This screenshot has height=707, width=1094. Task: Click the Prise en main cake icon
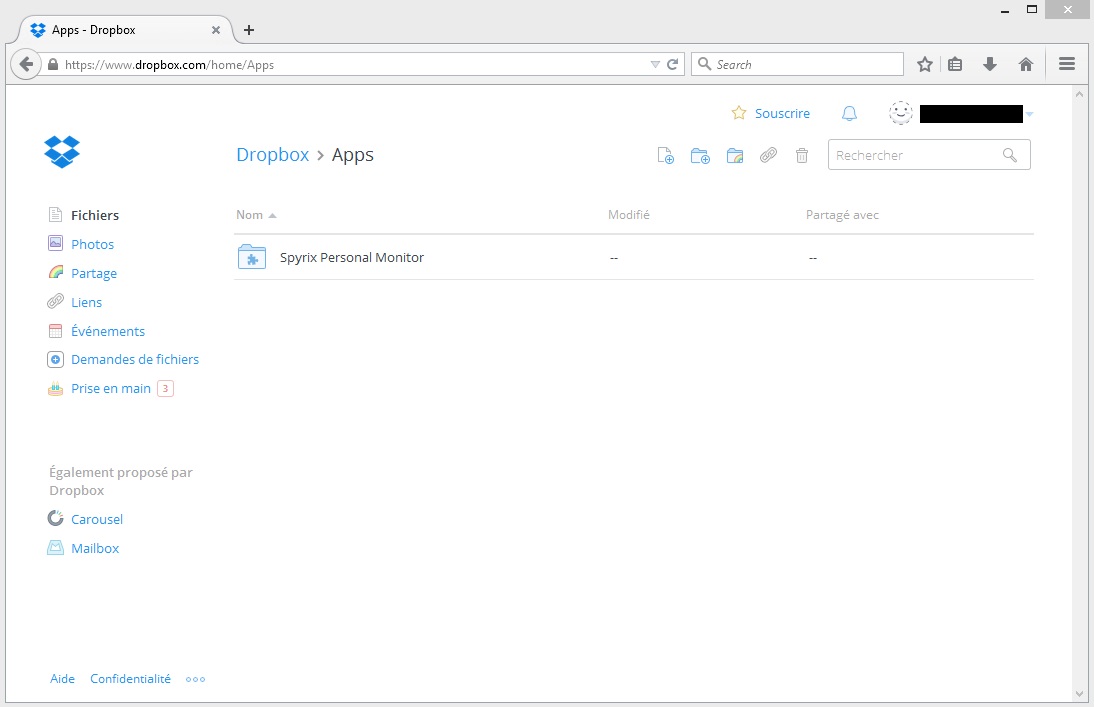point(55,389)
